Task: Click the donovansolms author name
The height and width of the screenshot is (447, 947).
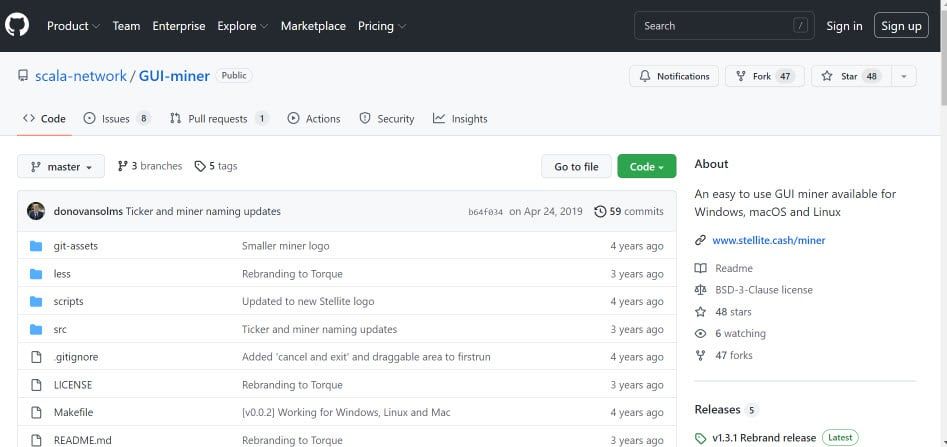Action: (88, 211)
